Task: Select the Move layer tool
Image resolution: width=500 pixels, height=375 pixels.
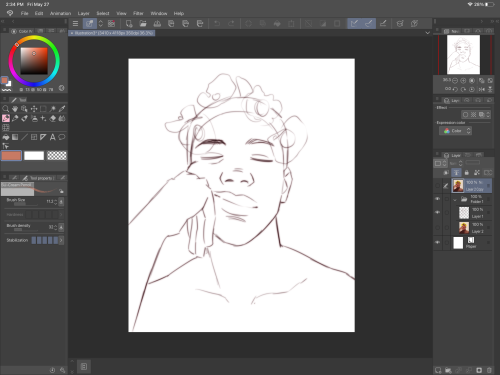Action: [x=34, y=109]
